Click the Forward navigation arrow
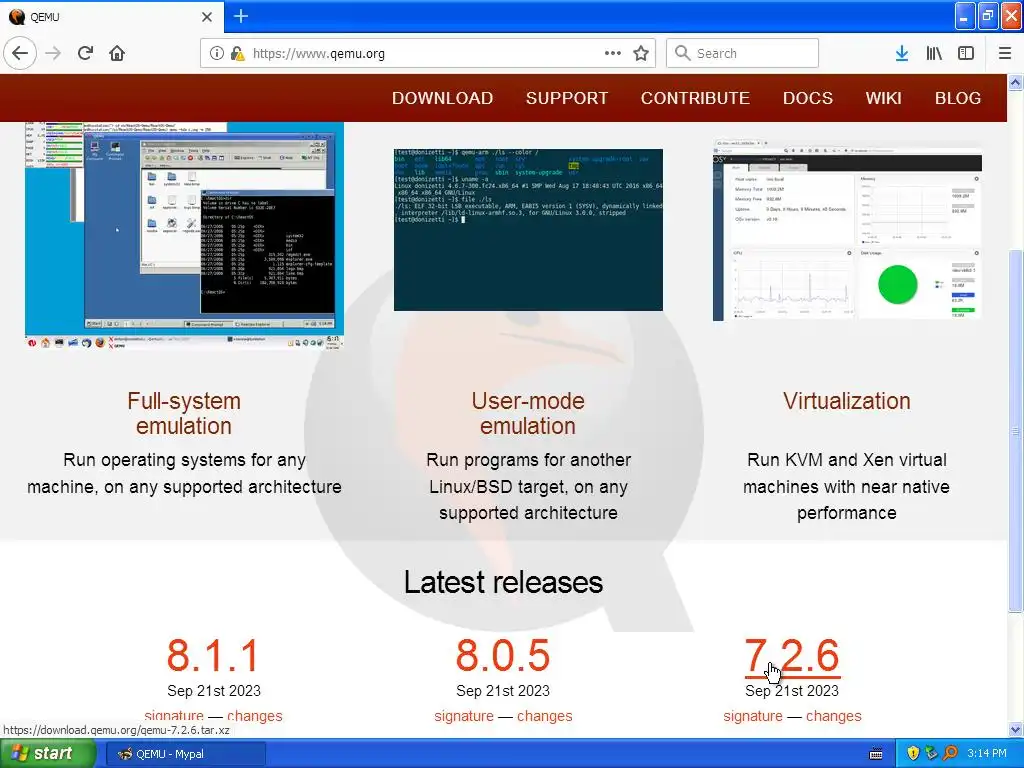This screenshot has height=768, width=1024. [x=54, y=54]
